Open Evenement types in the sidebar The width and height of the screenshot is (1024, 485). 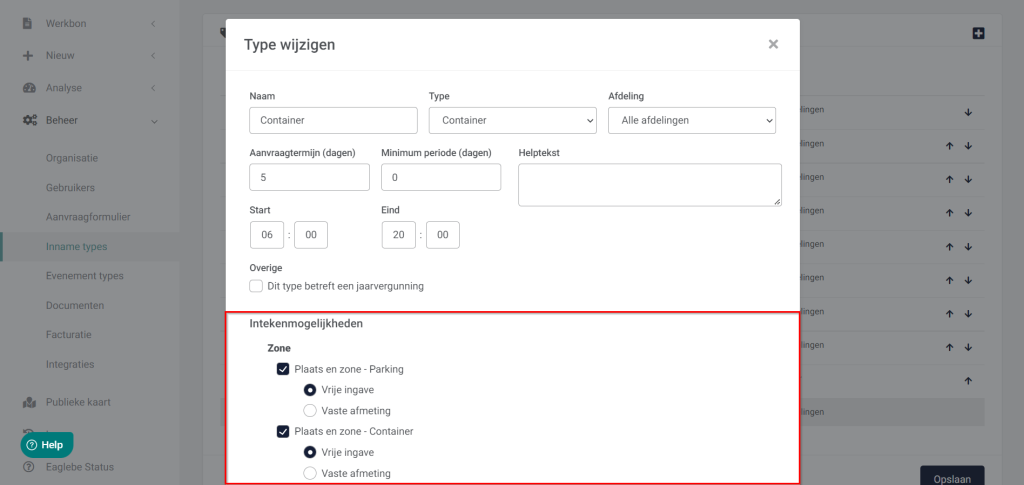(85, 275)
